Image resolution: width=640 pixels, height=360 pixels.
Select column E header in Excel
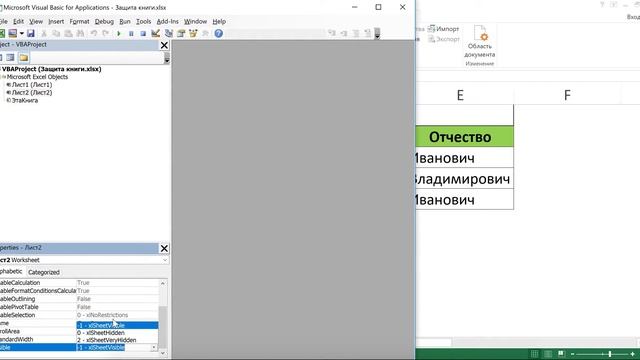460,96
